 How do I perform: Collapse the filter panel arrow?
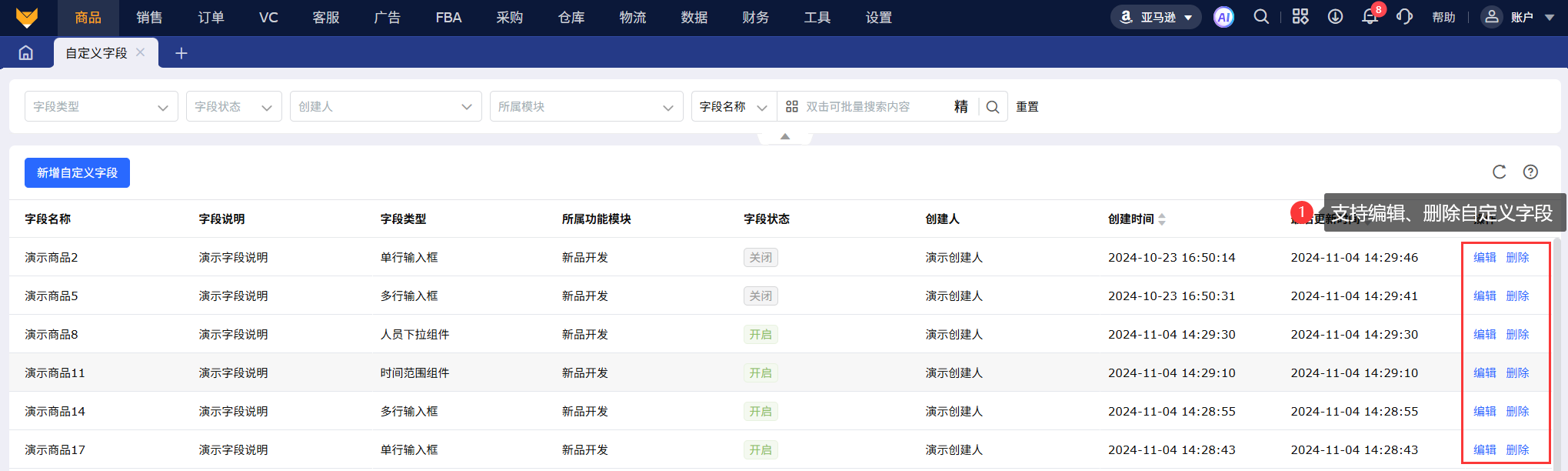tap(785, 136)
